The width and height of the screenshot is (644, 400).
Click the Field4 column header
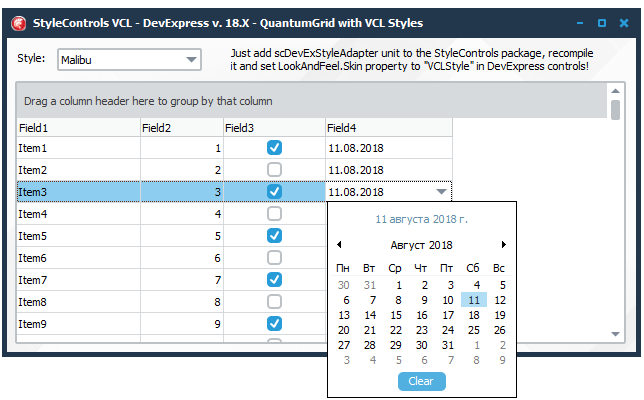(x=389, y=128)
